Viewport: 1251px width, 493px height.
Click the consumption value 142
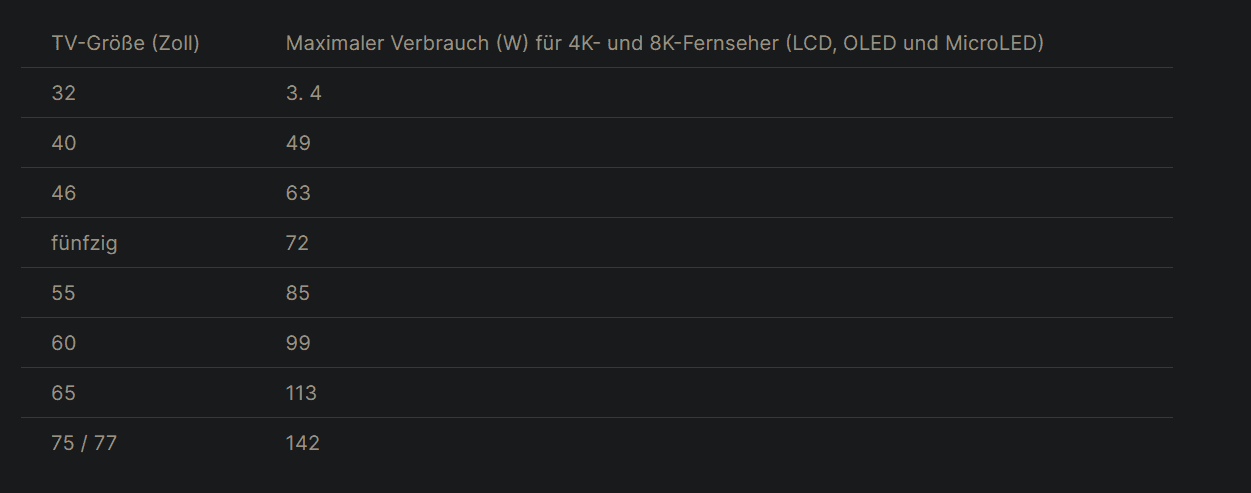[x=303, y=443]
